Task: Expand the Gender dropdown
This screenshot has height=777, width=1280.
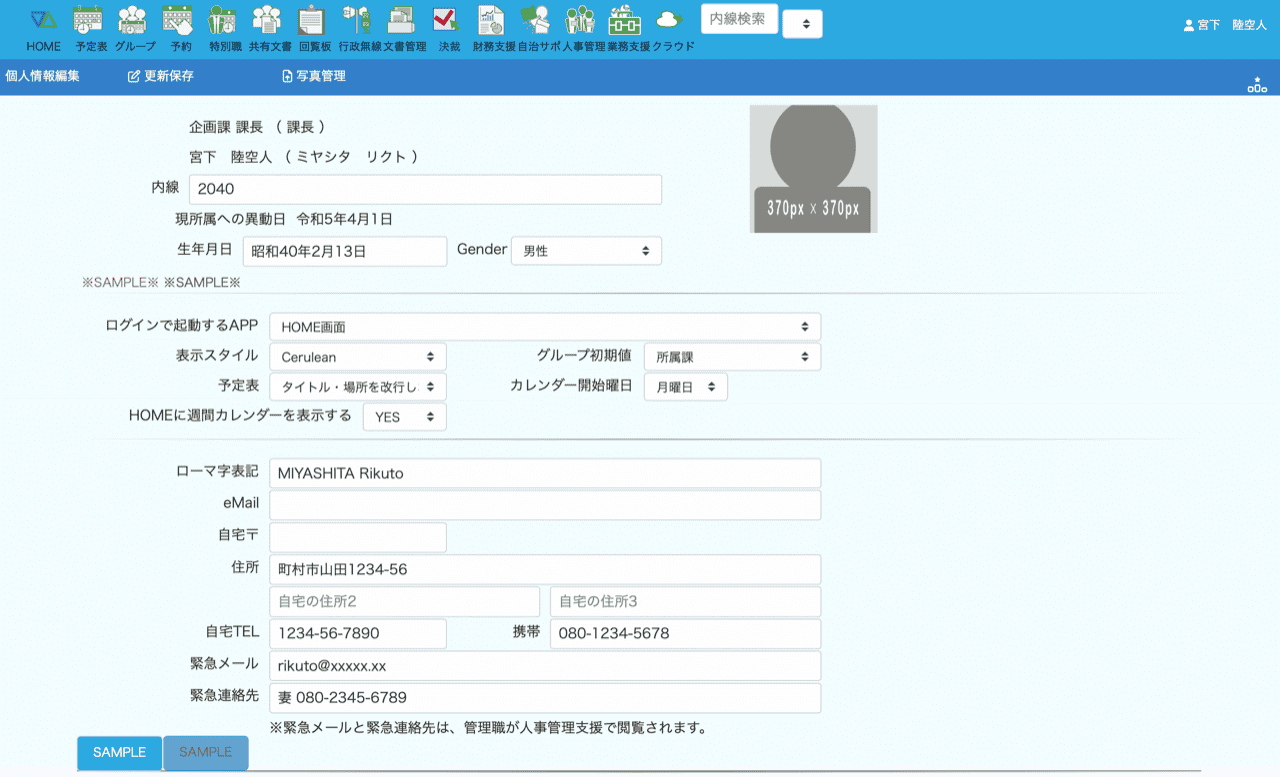Action: (586, 251)
